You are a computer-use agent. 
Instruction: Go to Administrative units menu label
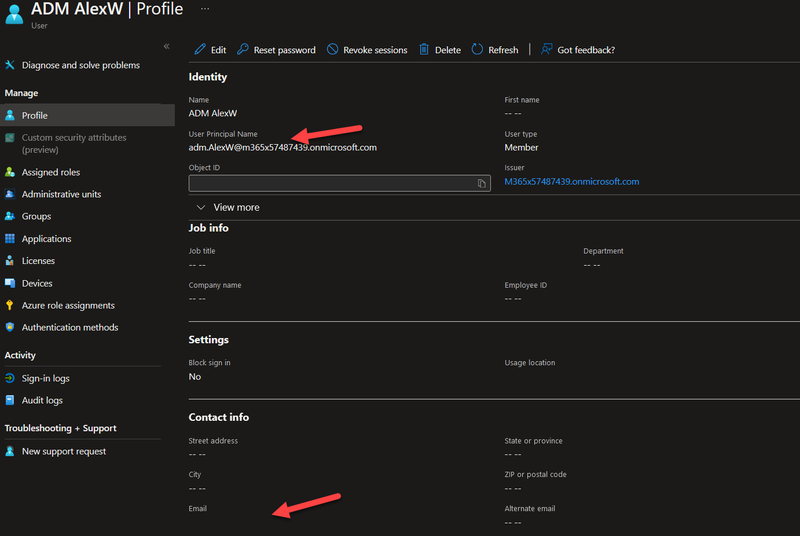[x=61, y=194]
